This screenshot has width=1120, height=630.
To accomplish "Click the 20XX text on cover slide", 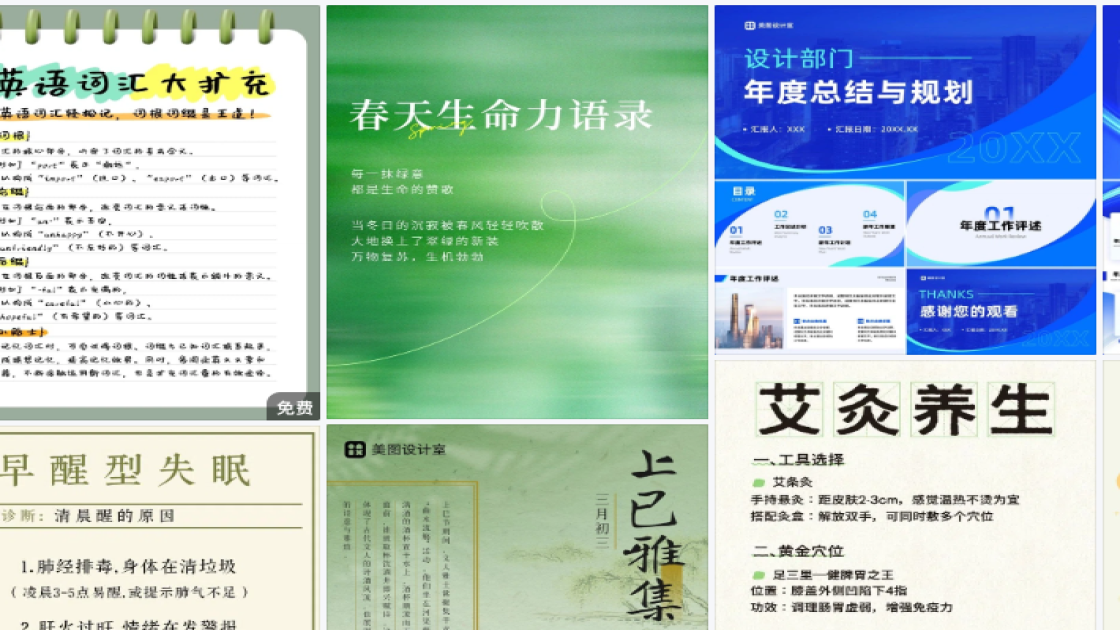I will tap(1015, 149).
